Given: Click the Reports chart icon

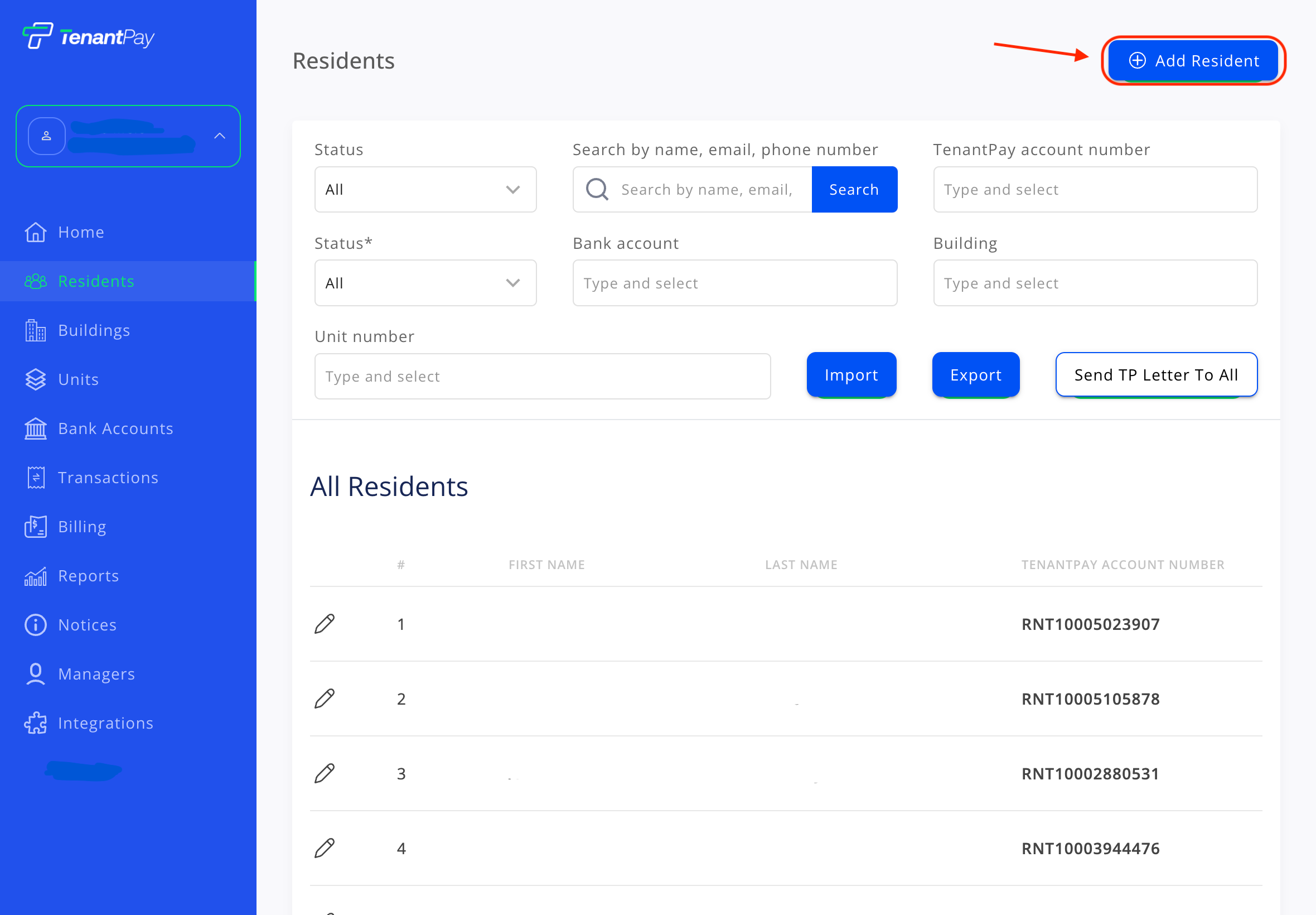Looking at the screenshot, I should pos(36,576).
